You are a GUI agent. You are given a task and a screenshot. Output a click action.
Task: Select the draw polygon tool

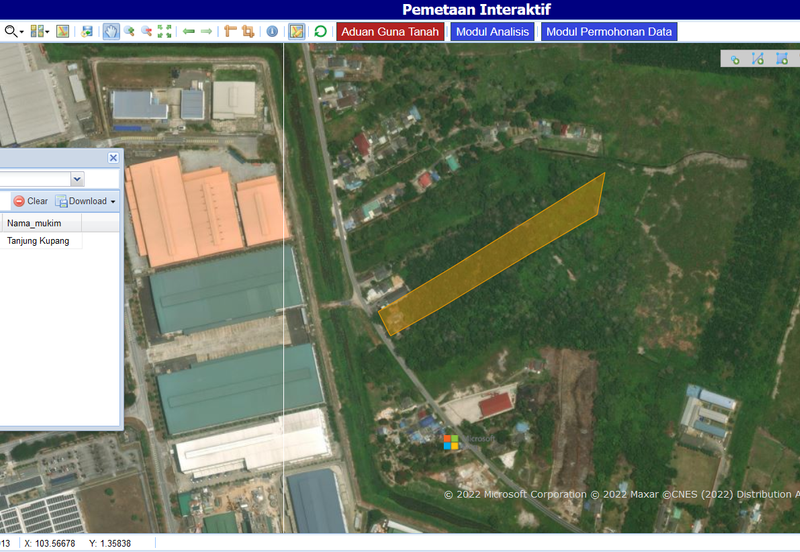782,59
